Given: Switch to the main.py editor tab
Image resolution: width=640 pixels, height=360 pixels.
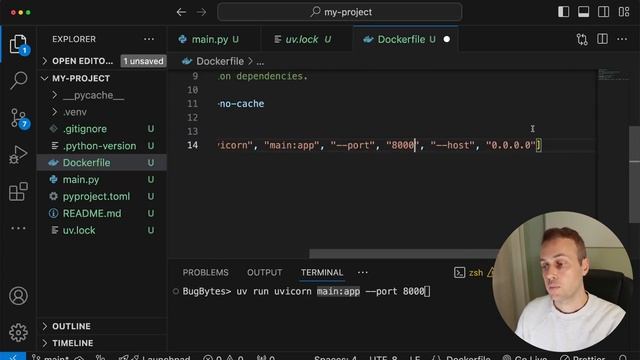Looking at the screenshot, I should [x=214, y=39].
